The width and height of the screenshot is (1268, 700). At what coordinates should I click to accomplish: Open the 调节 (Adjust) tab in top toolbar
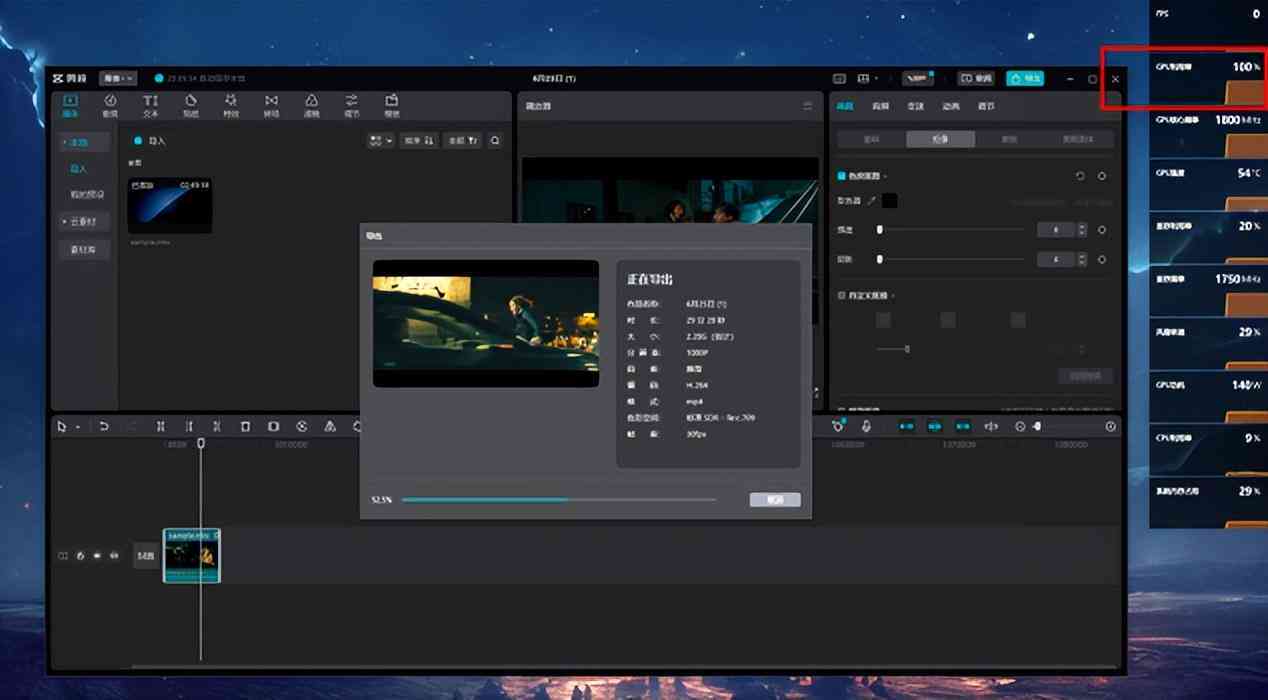click(351, 106)
